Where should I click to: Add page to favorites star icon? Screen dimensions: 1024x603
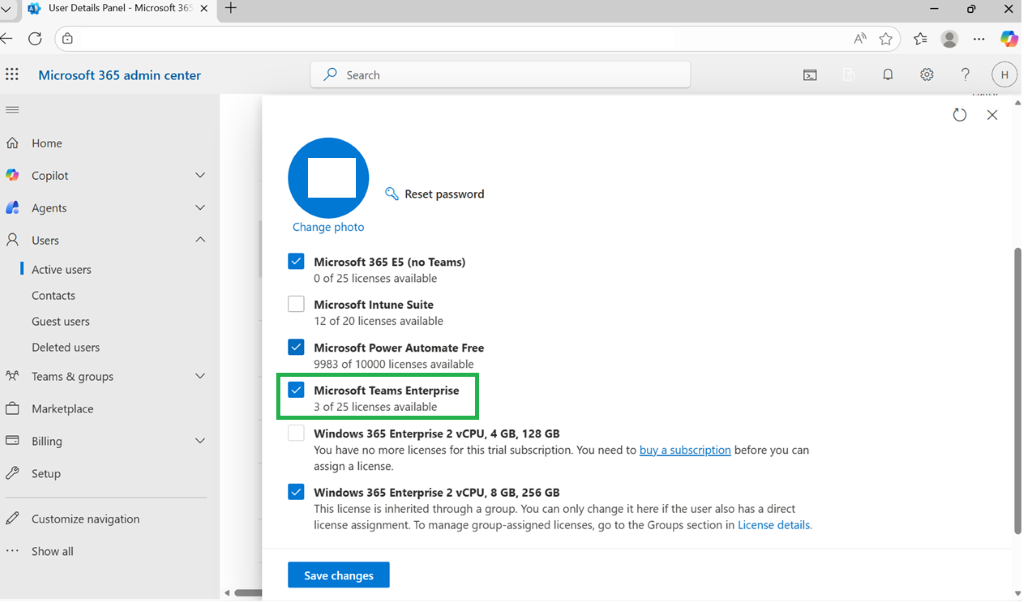(x=886, y=39)
